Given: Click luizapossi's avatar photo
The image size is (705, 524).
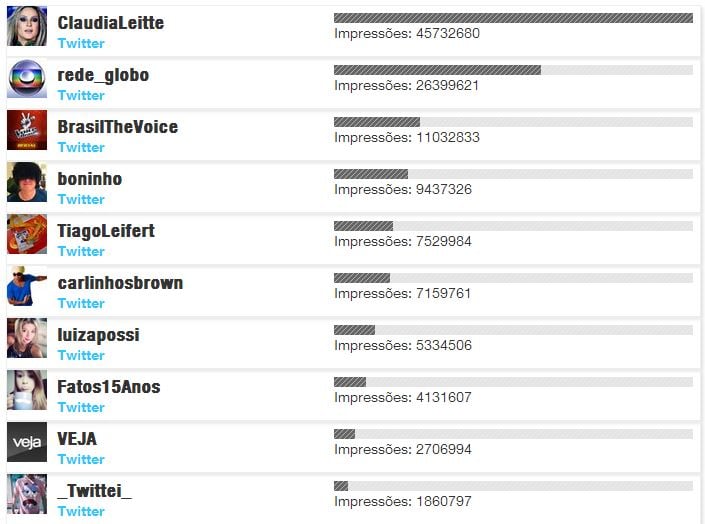Looking at the screenshot, I should (x=27, y=338).
